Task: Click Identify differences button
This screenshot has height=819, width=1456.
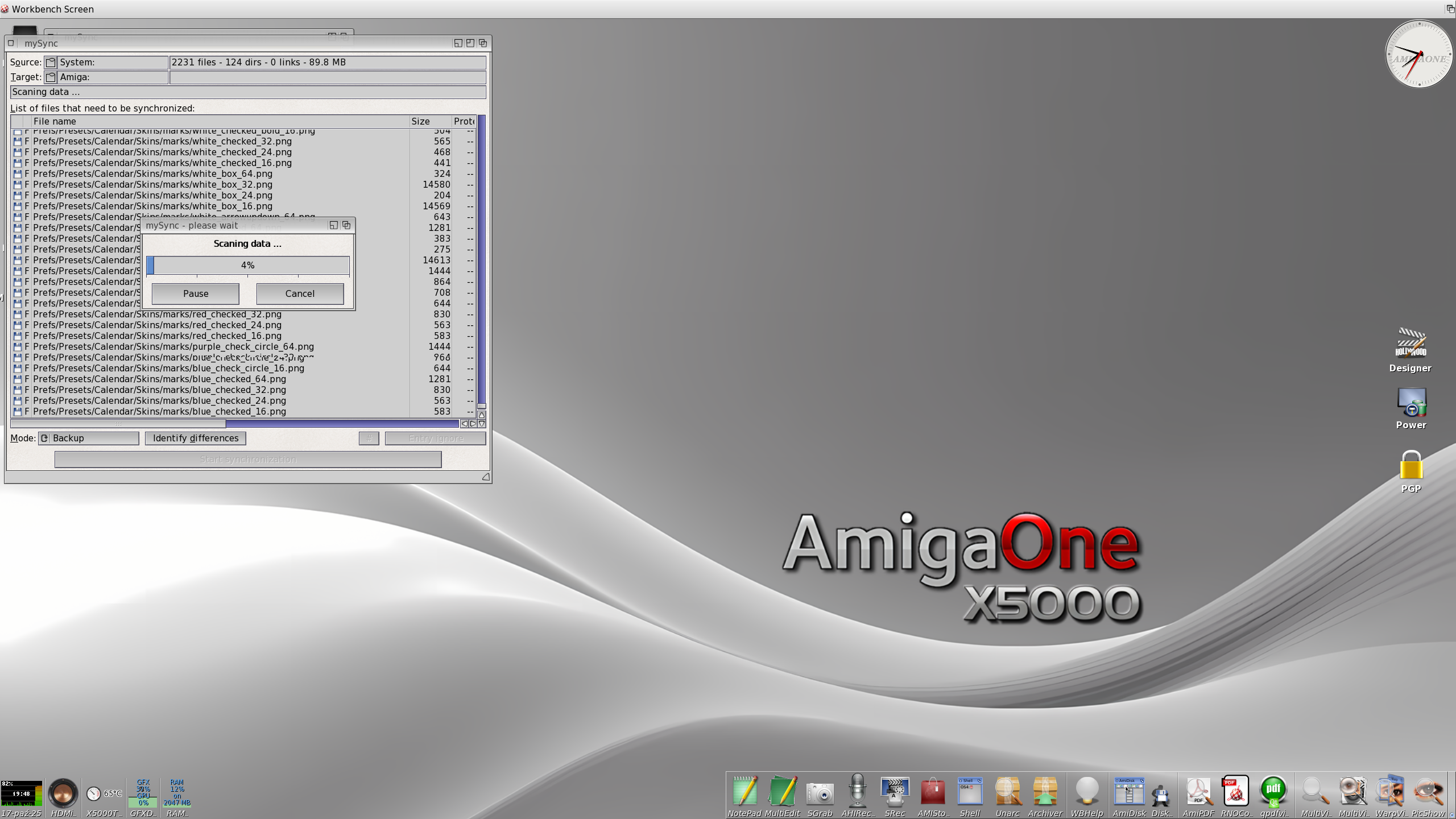Action: [x=195, y=439]
